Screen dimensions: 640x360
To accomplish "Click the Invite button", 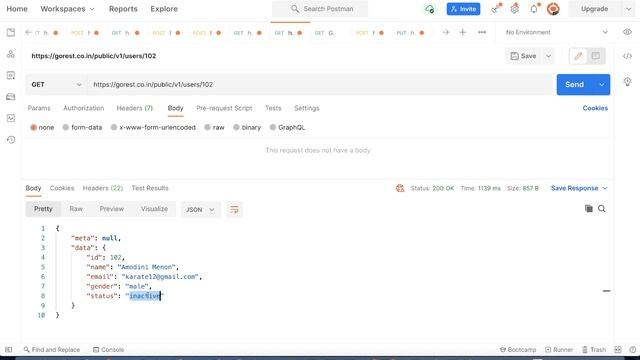I will tap(463, 9).
